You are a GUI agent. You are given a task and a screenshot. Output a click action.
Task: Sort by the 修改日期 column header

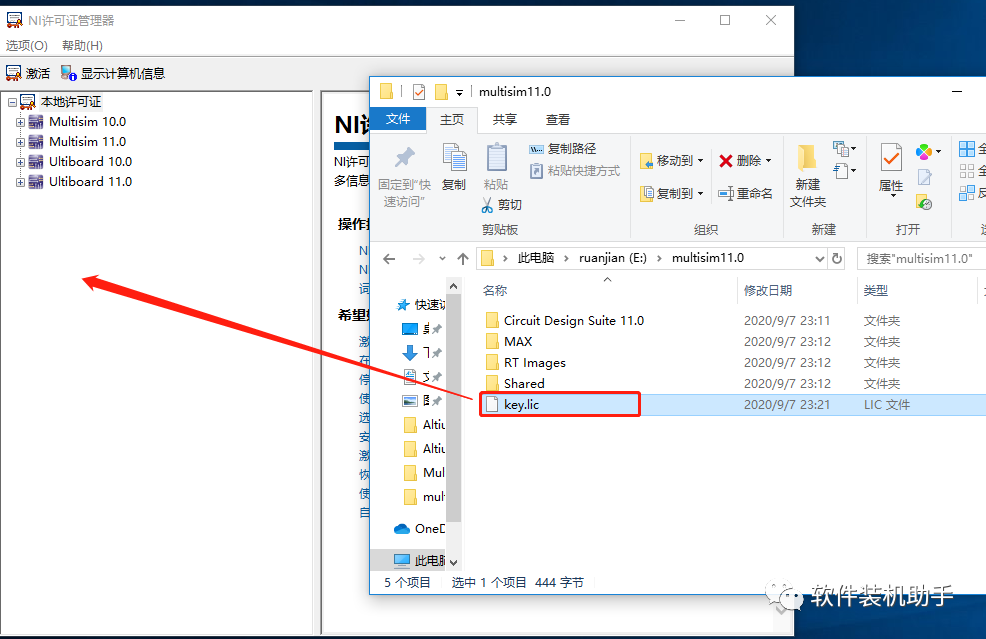pos(768,291)
